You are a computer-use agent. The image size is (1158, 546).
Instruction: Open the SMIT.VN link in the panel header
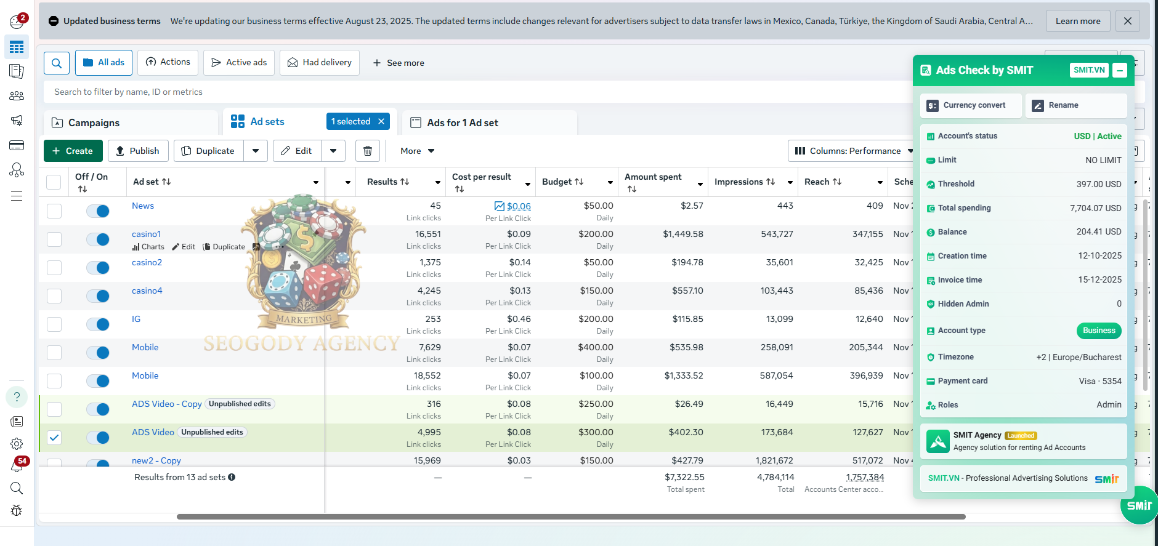1090,70
